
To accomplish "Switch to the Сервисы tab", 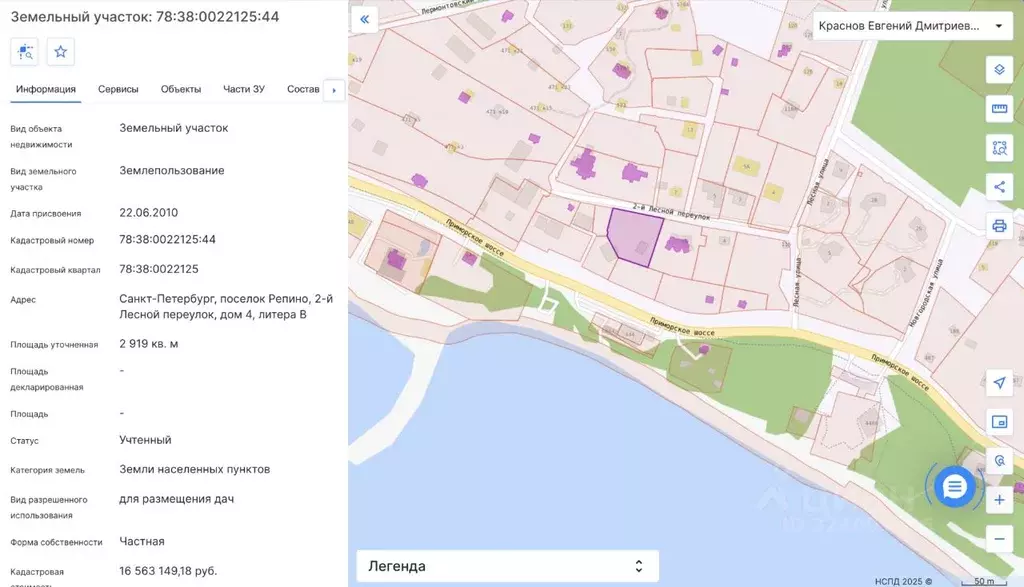I will pyautogui.click(x=120, y=89).
